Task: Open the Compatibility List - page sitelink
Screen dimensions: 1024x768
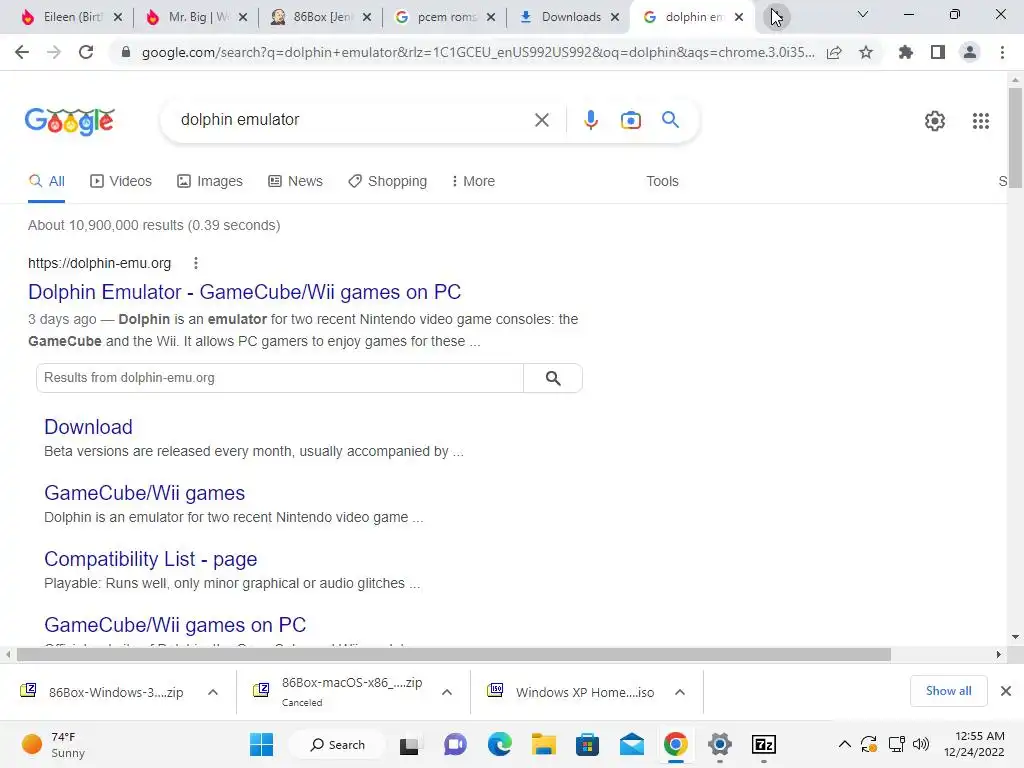Action: [150, 559]
